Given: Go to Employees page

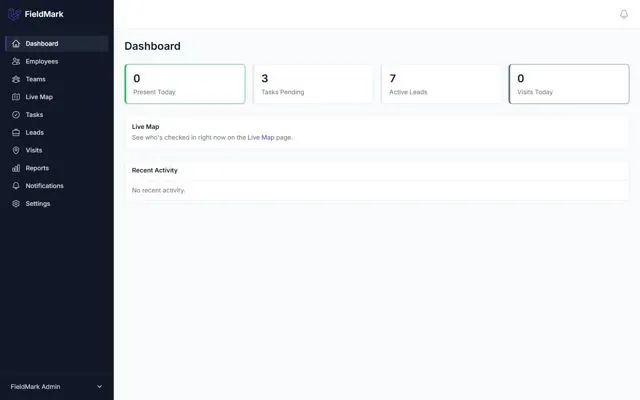Looking at the screenshot, I should point(57,61).
